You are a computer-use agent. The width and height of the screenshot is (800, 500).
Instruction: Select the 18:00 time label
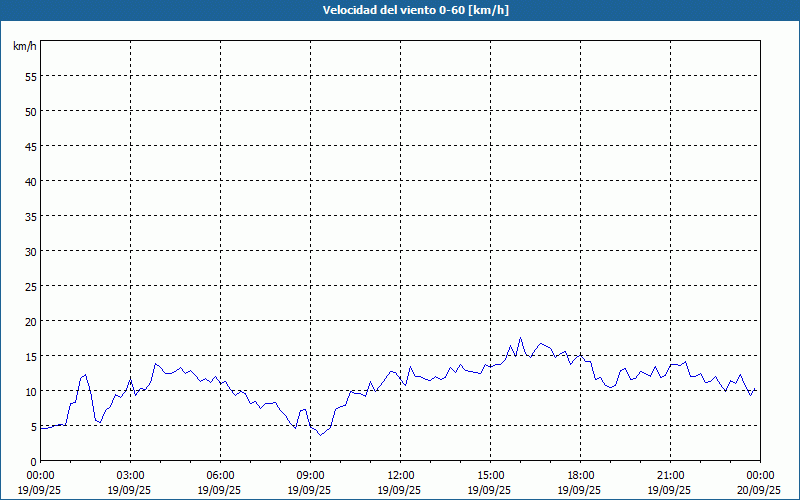580,475
